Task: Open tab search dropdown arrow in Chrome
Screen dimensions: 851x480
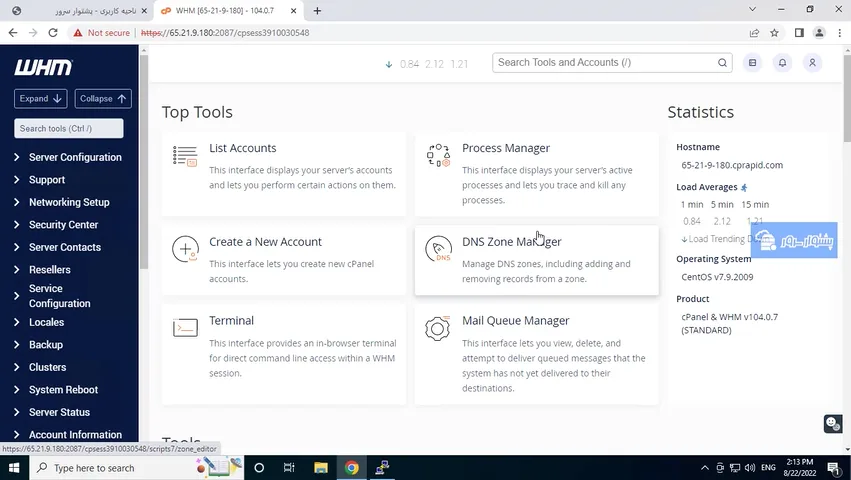Action: (752, 9)
